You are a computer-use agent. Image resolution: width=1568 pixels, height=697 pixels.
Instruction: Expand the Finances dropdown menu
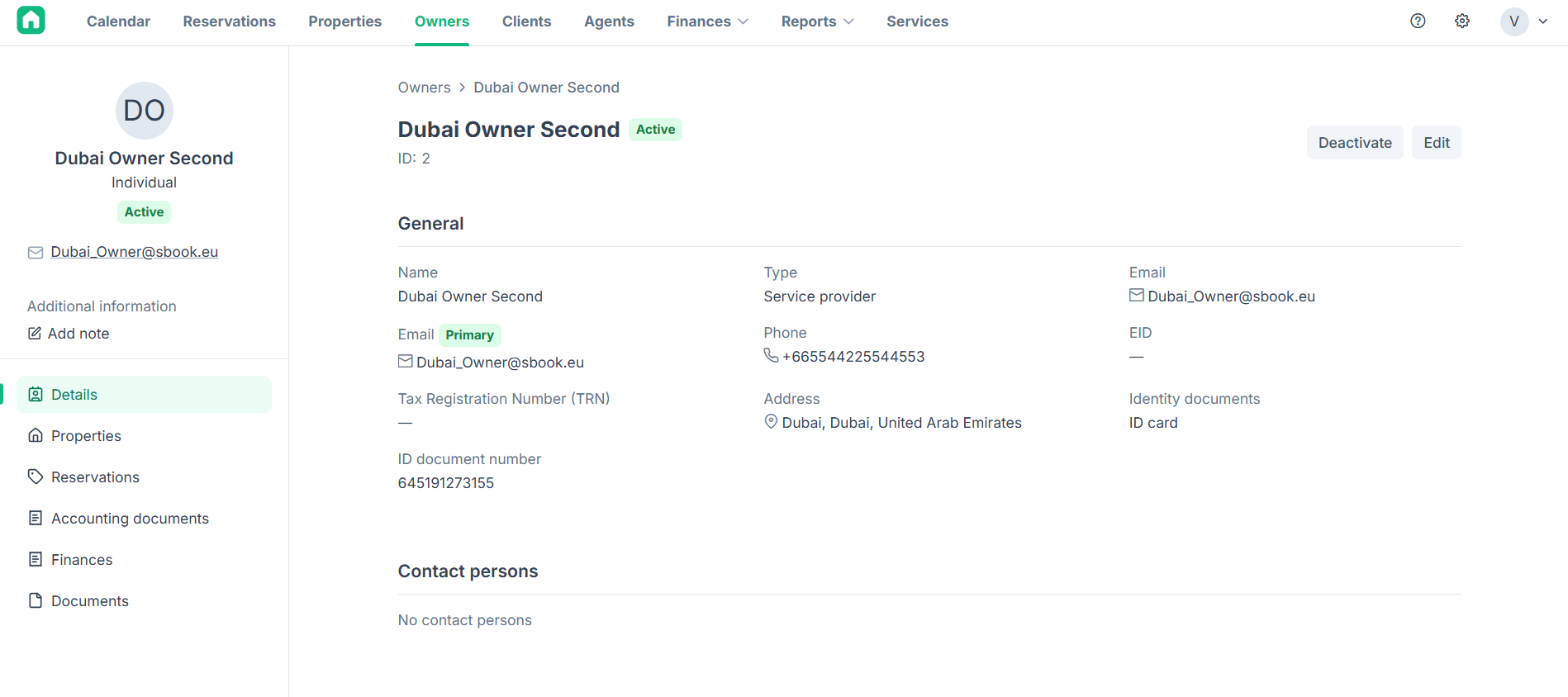click(707, 21)
